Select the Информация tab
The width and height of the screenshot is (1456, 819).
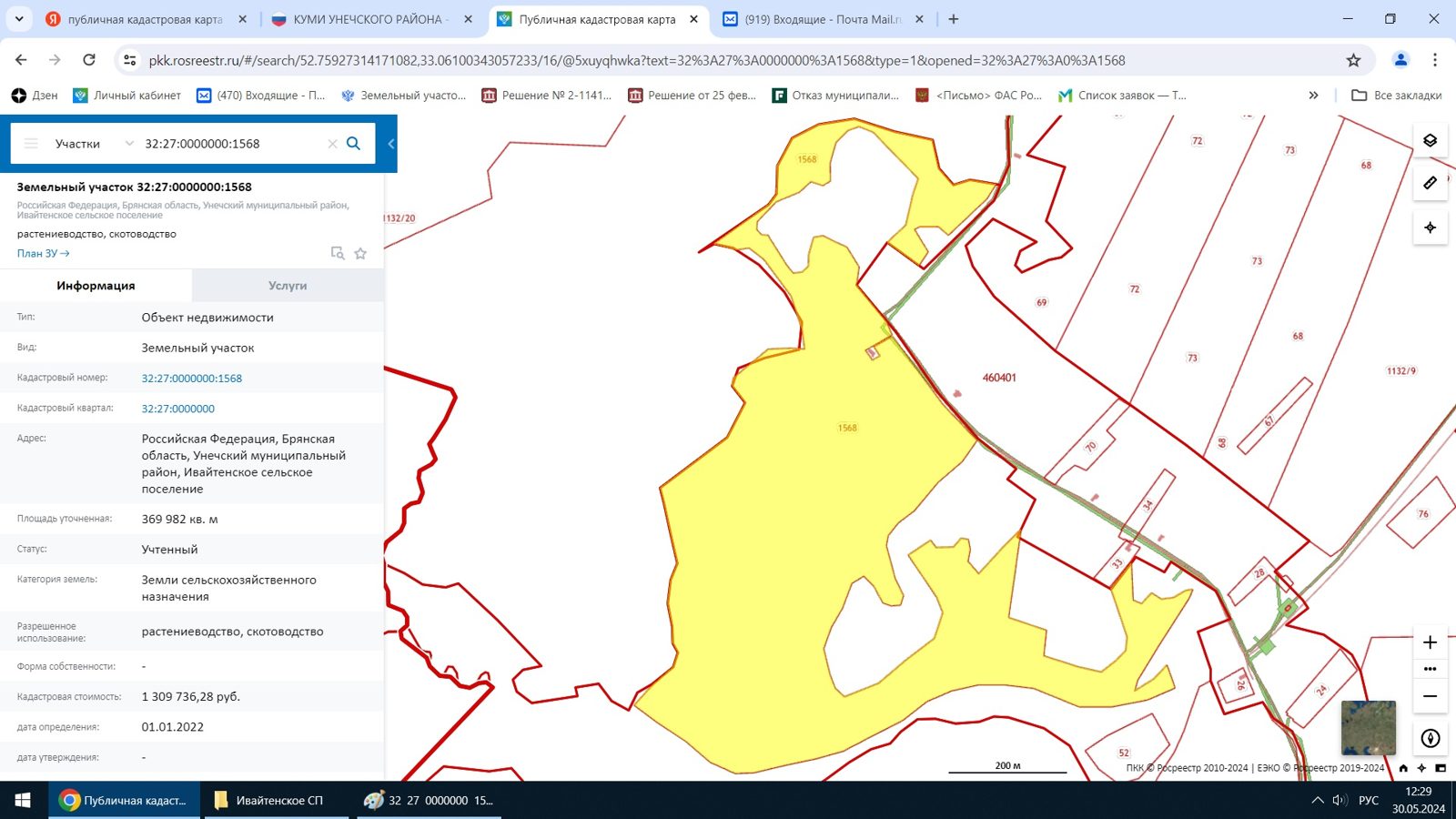click(x=96, y=286)
